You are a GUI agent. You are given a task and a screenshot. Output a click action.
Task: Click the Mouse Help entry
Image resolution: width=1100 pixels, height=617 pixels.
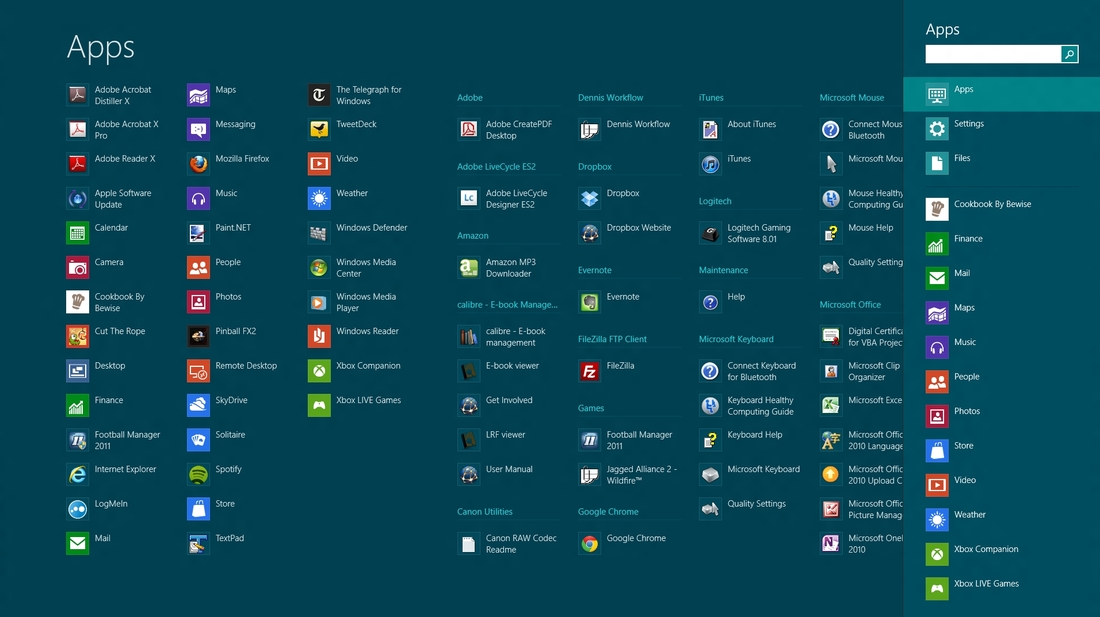click(x=858, y=233)
